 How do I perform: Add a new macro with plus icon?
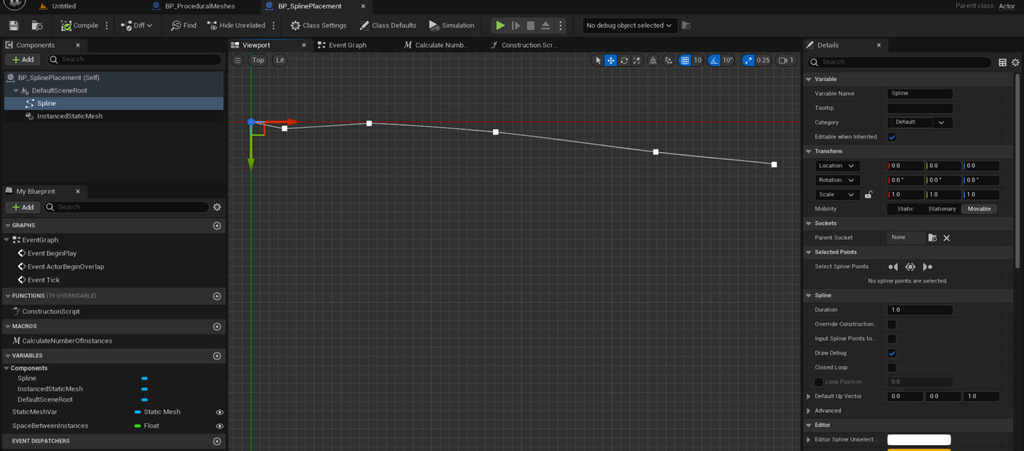[217, 326]
